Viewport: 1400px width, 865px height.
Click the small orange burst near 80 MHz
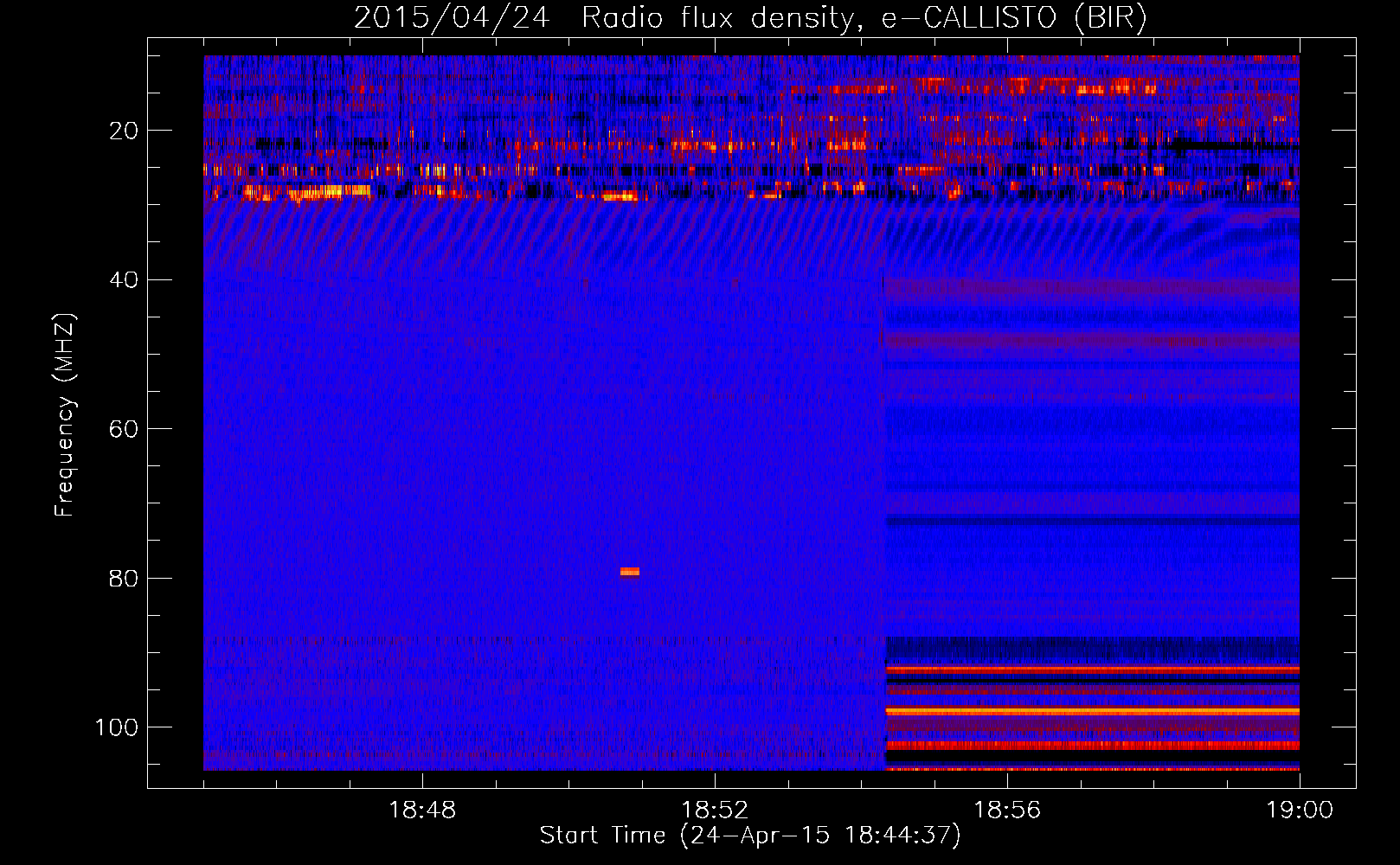coord(630,572)
